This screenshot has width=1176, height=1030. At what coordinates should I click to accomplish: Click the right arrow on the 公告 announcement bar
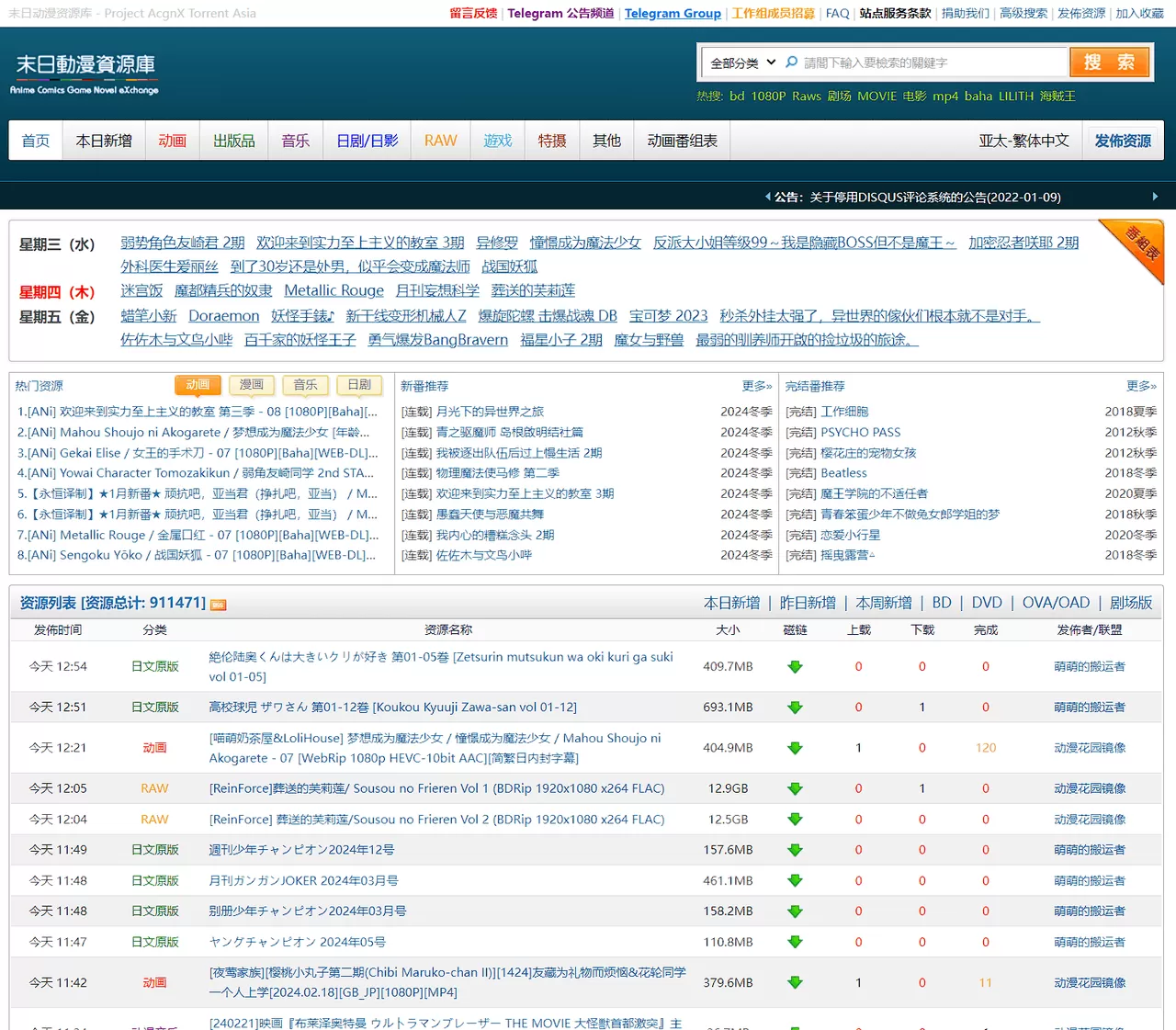(1156, 197)
